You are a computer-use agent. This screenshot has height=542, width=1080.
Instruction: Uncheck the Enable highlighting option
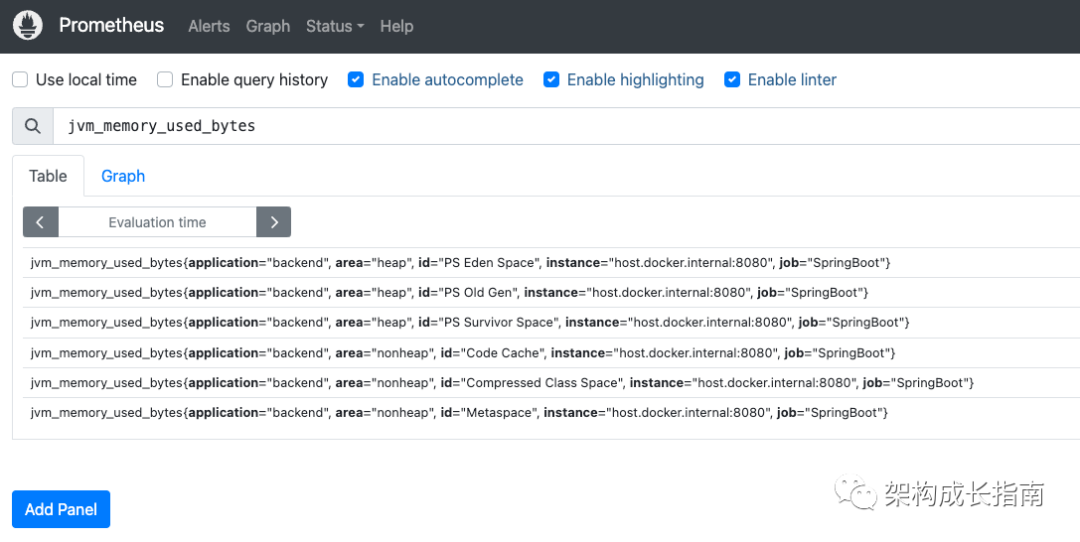click(551, 80)
